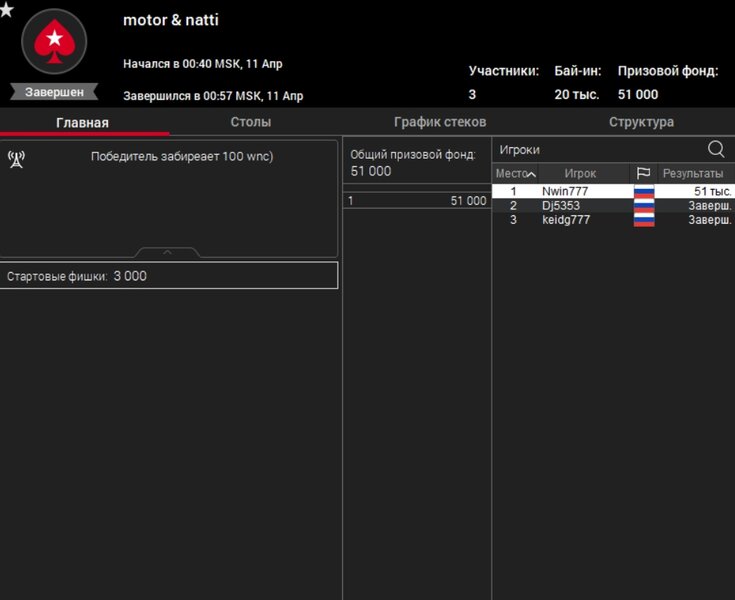This screenshot has height=600, width=735.
Task: Sort players by Игрок column
Action: pos(580,173)
